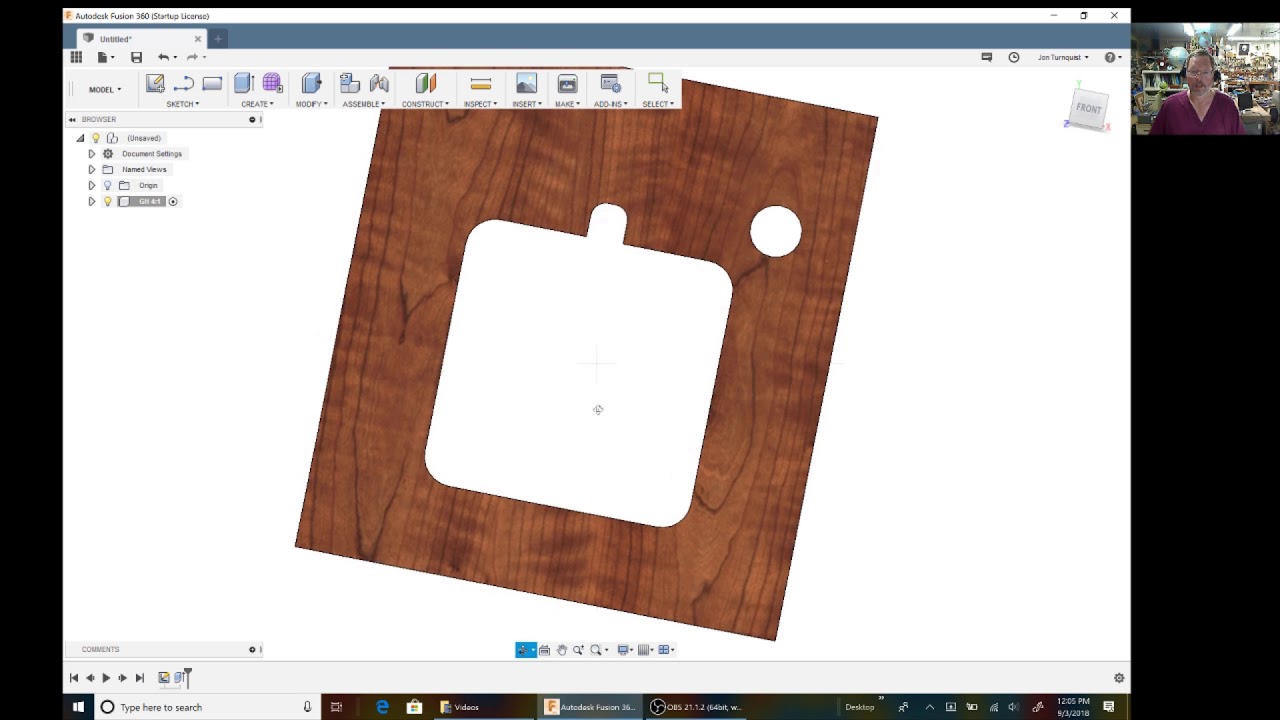Image resolution: width=1280 pixels, height=720 pixels.
Task: Close the Untitled* document tab
Action: coord(197,39)
